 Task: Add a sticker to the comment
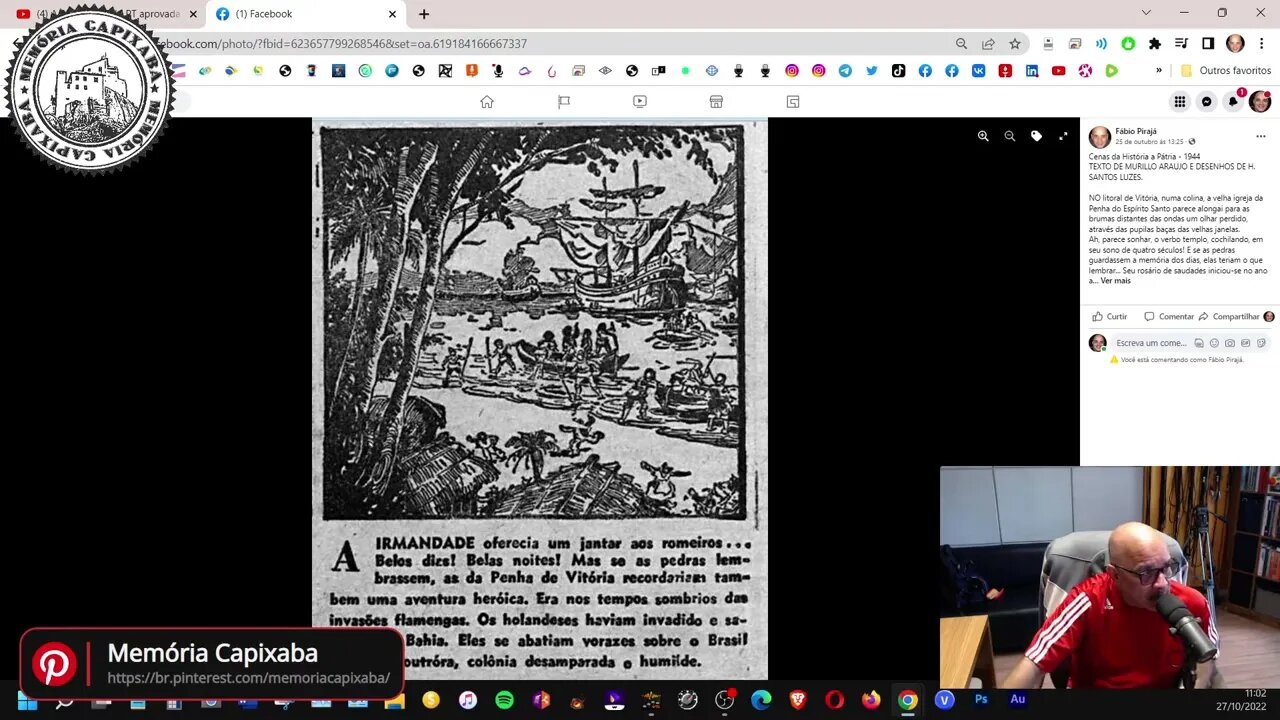pos(1262,343)
